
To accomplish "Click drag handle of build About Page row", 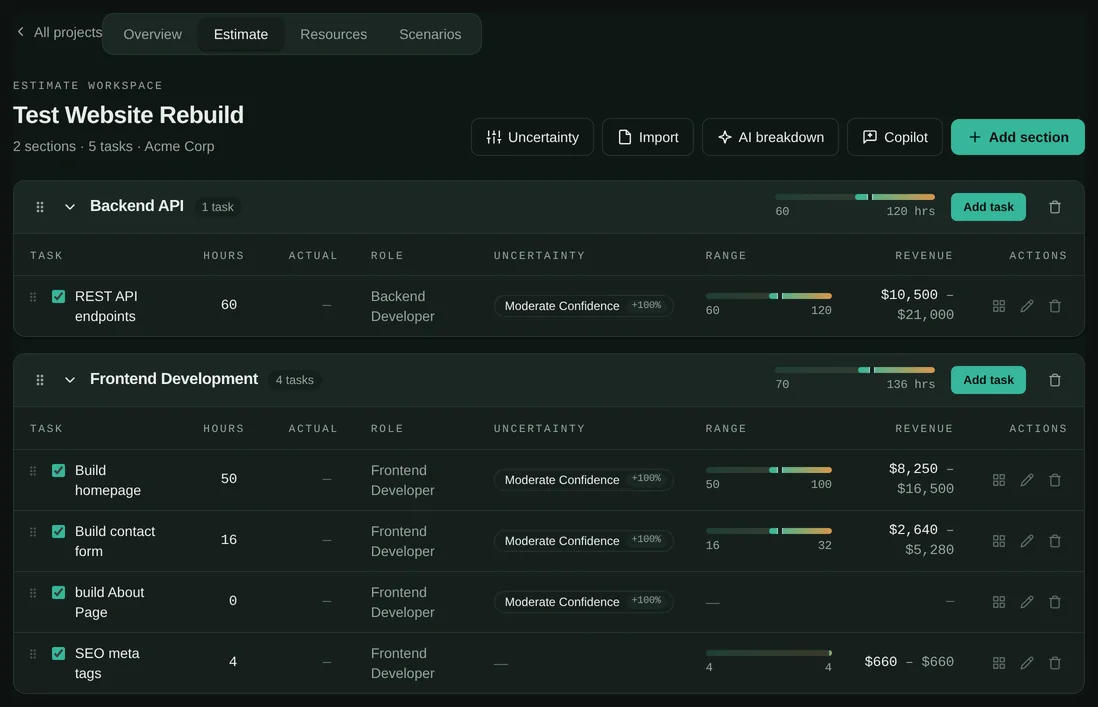I will [x=33, y=592].
